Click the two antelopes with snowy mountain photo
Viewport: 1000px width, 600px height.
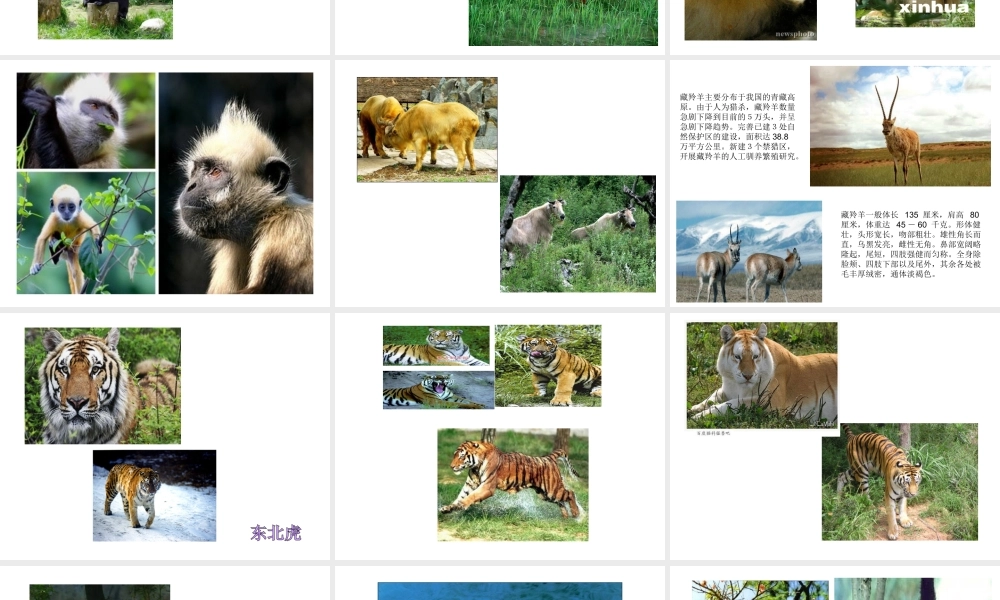(749, 251)
